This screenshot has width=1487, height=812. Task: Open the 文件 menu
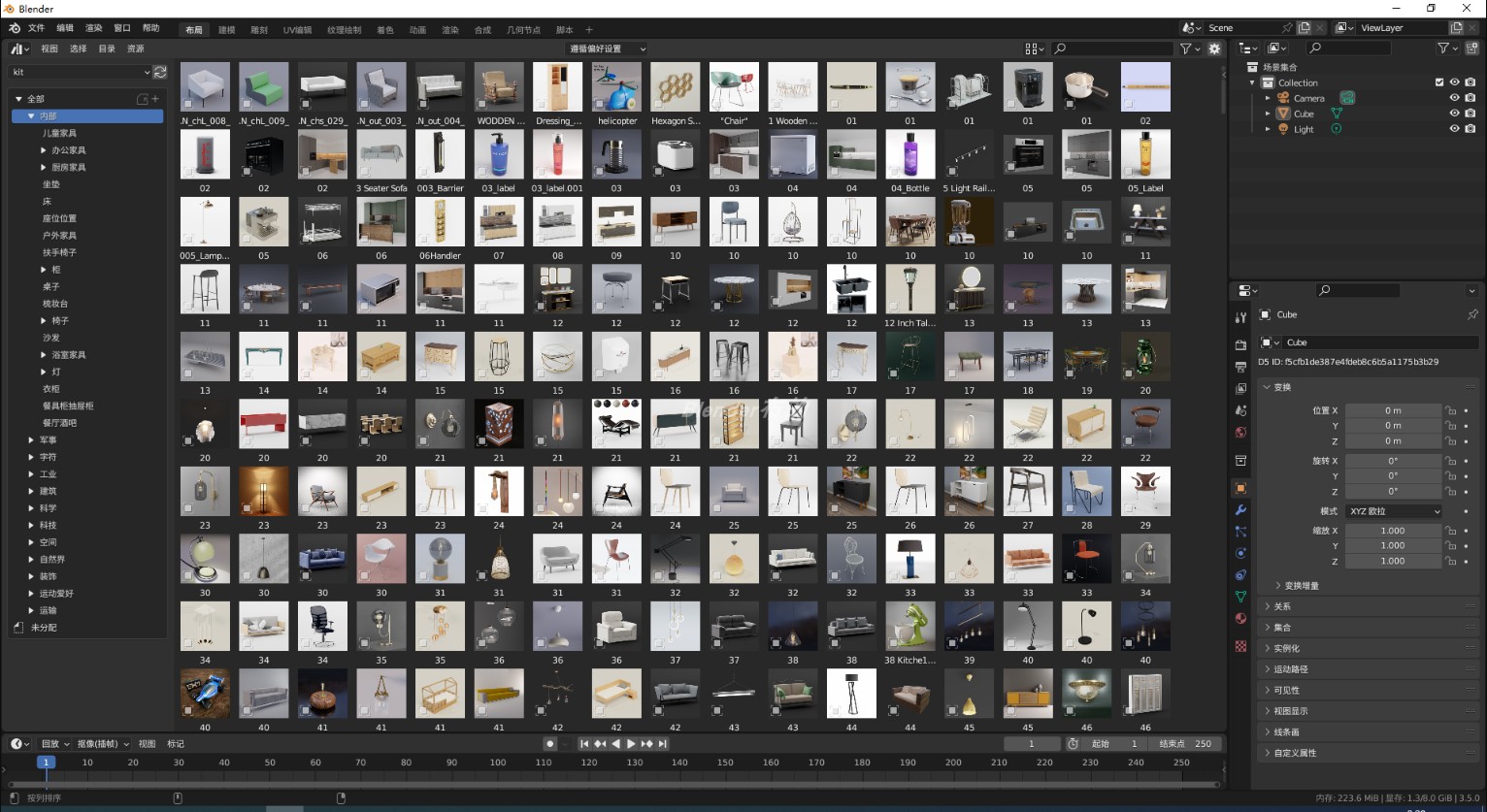(x=36, y=28)
